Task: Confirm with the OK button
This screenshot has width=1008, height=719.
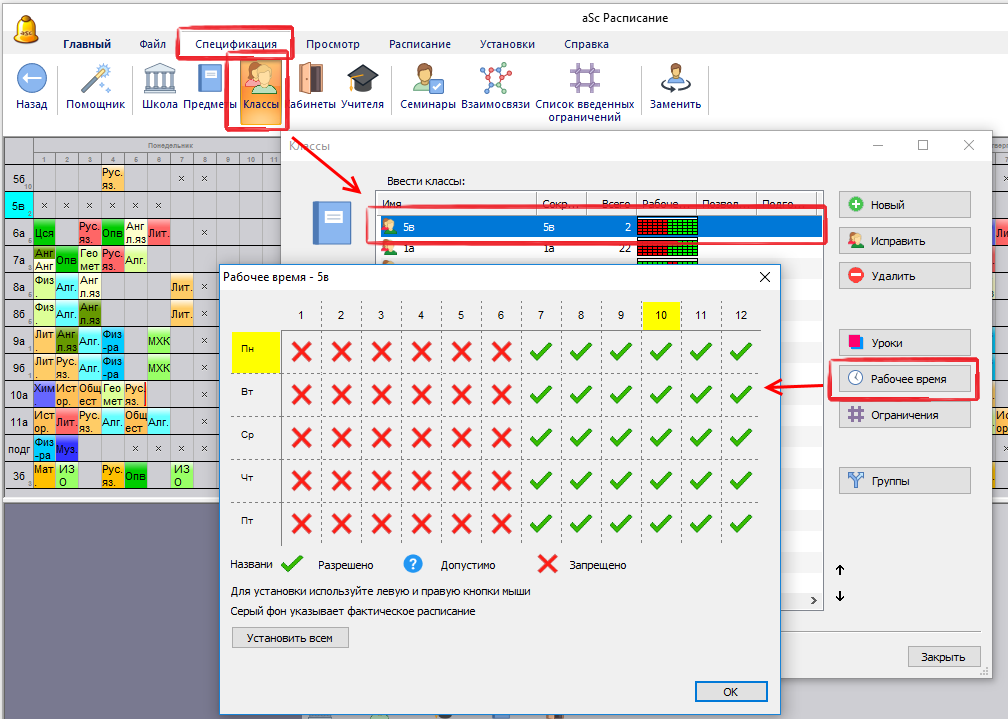Action: (x=730, y=691)
